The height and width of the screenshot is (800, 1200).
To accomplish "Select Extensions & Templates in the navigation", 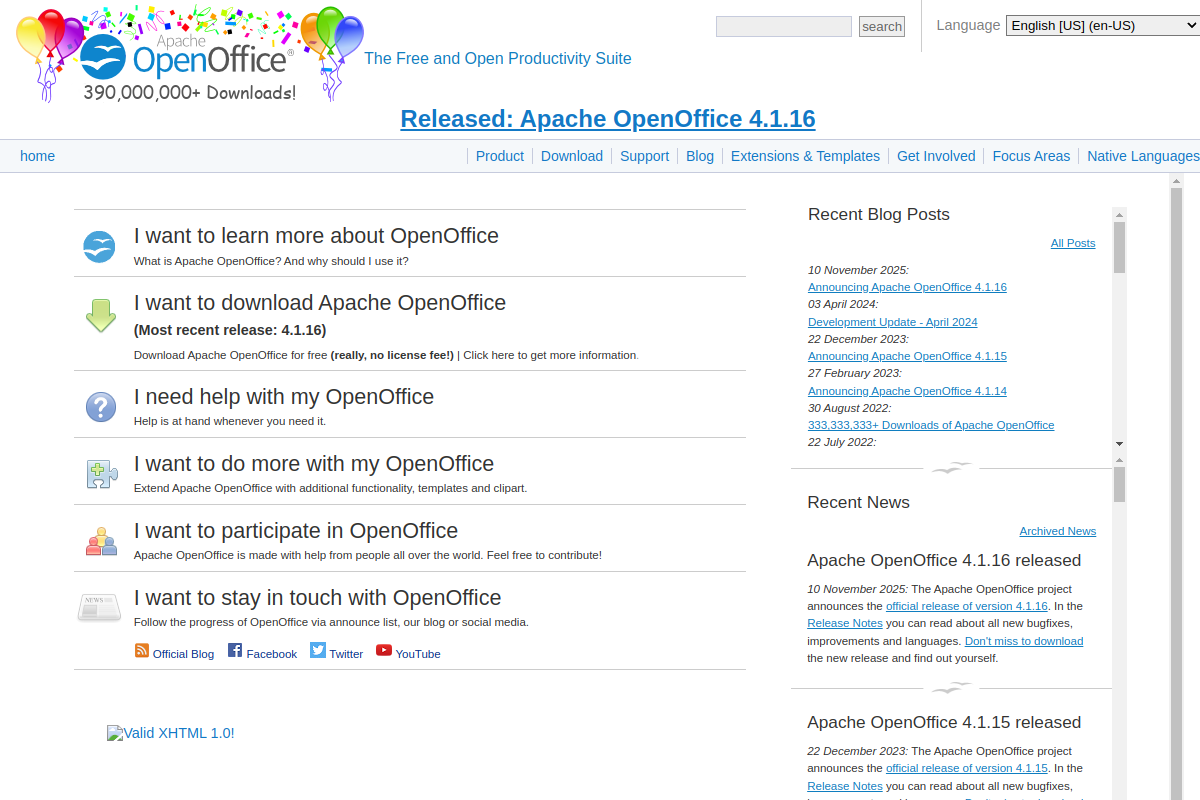I will [805, 156].
